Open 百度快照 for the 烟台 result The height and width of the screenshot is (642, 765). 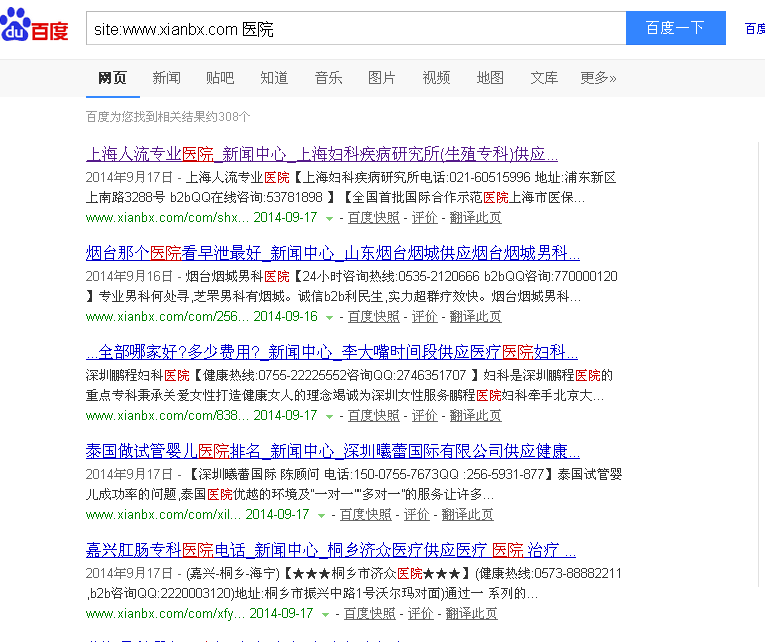pos(374,317)
